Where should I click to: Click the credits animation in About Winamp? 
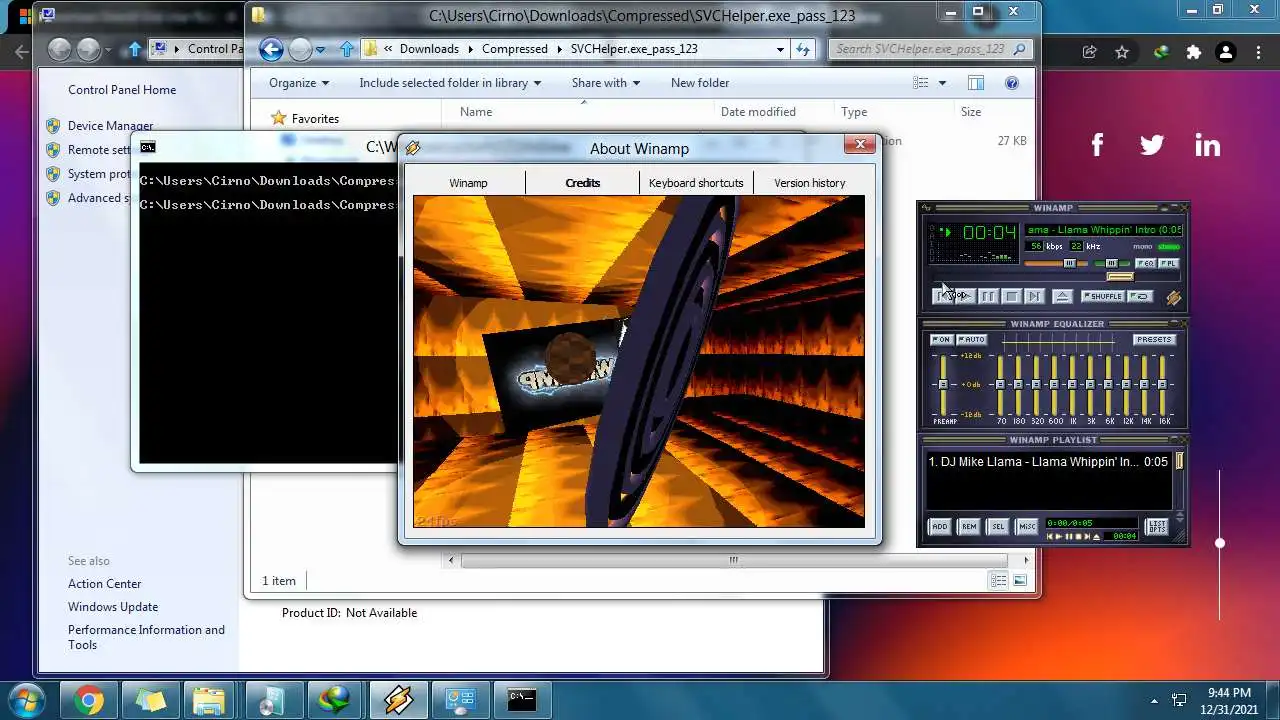[x=639, y=361]
